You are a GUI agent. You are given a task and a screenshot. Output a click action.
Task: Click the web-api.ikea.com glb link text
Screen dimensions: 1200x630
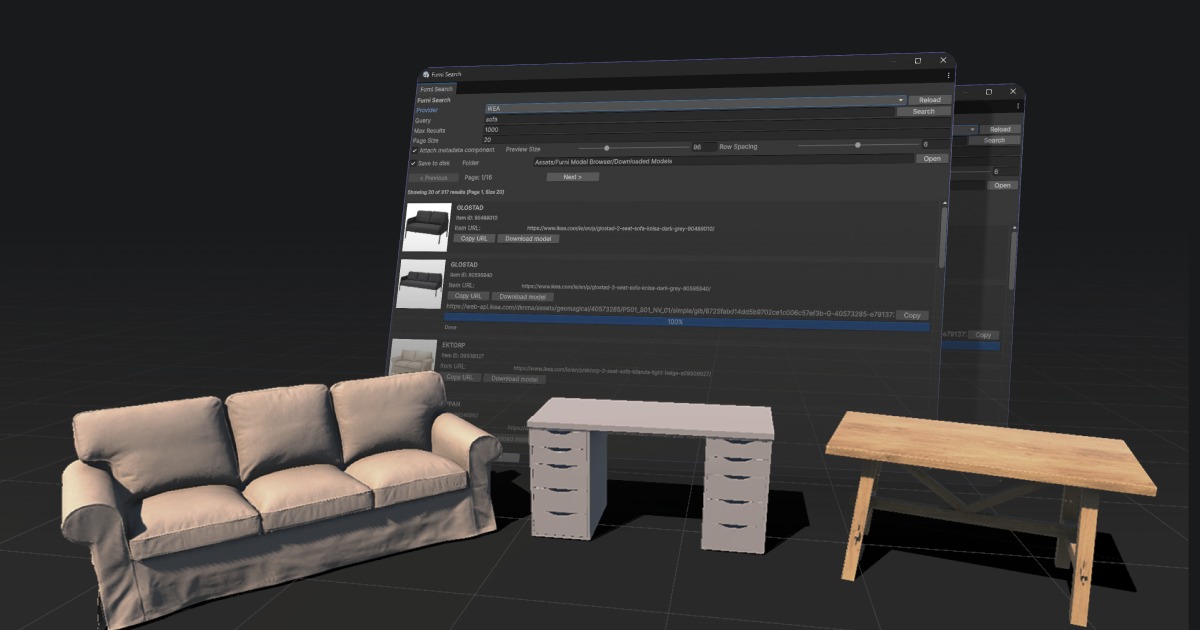point(670,312)
